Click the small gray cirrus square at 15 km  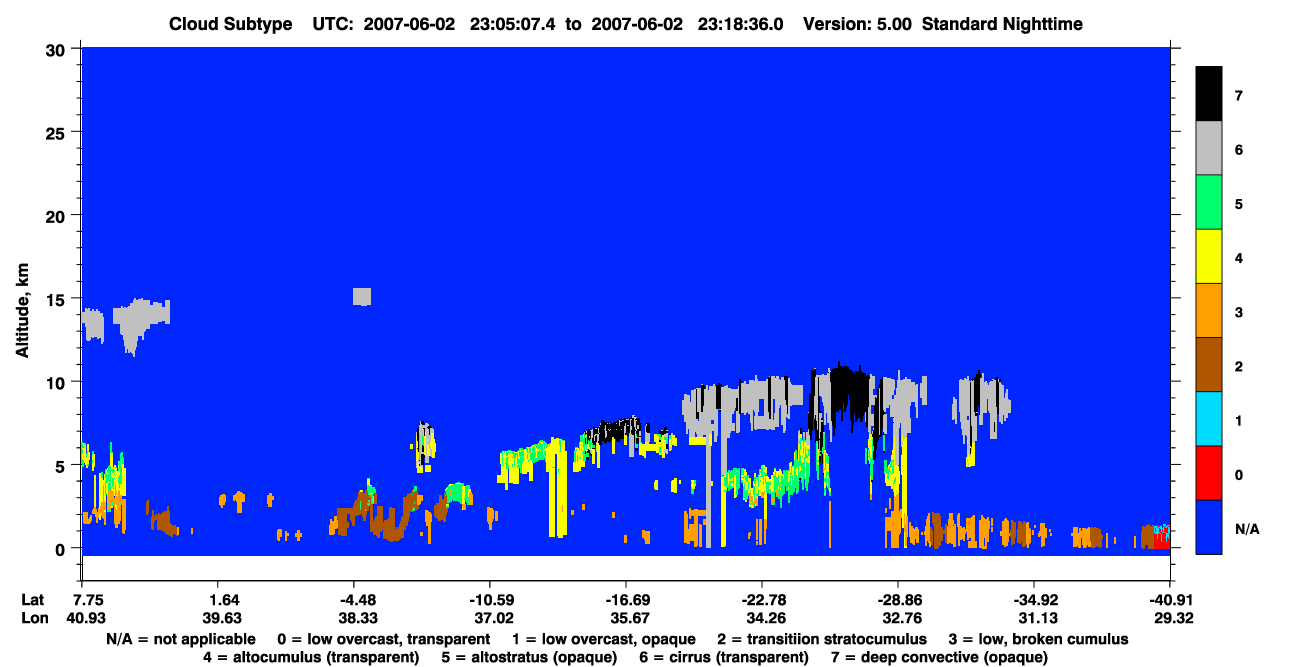click(x=362, y=296)
